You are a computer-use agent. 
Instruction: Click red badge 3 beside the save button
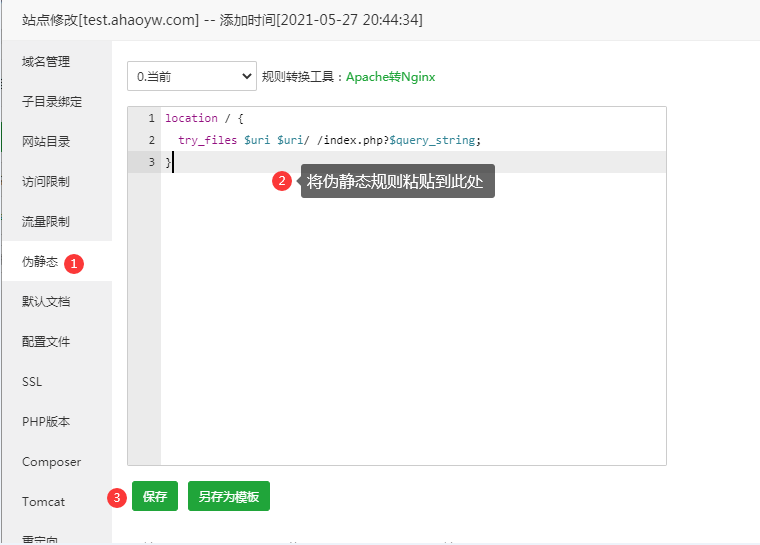click(117, 497)
